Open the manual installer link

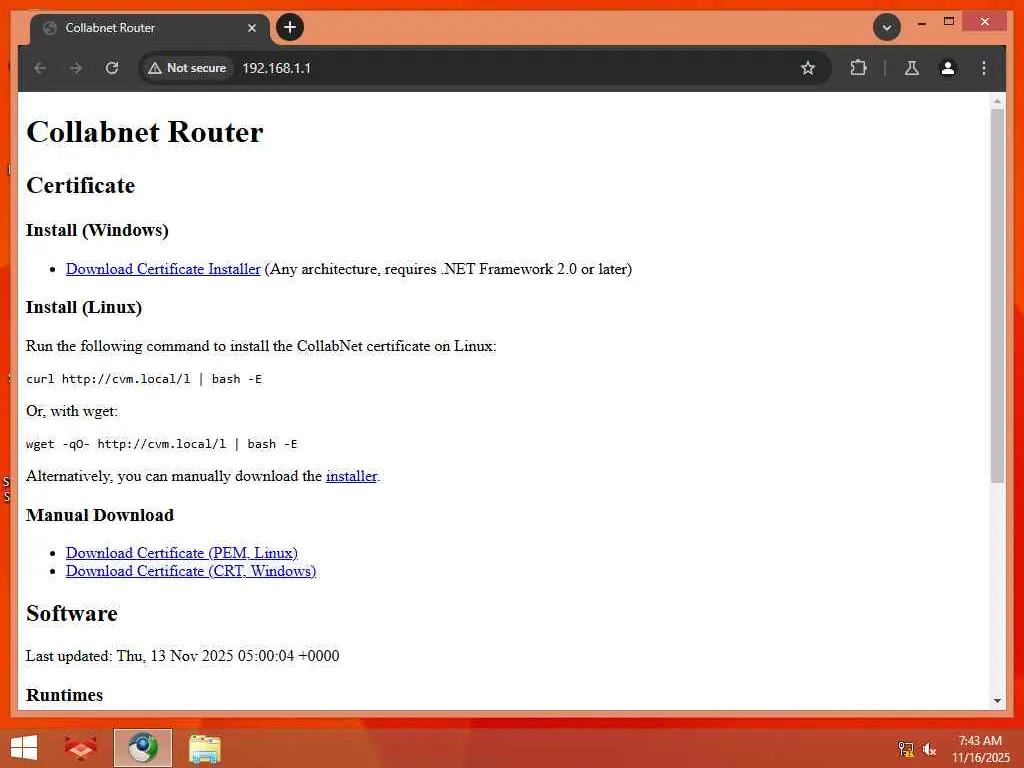coord(351,476)
